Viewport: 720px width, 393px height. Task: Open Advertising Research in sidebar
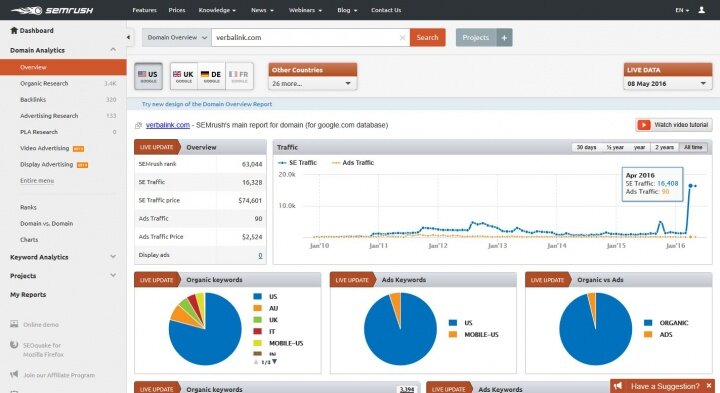(x=49, y=116)
